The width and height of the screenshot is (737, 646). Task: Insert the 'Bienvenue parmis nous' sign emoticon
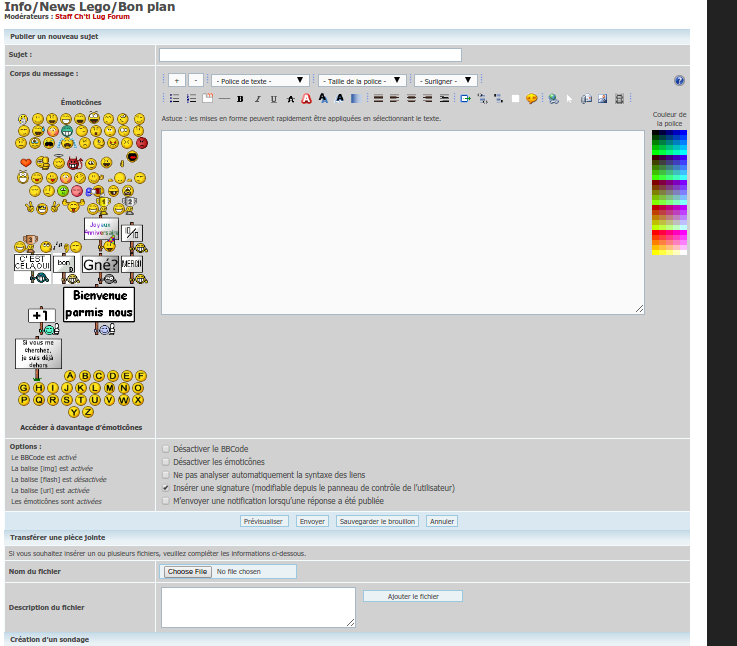pyautogui.click(x=98, y=305)
